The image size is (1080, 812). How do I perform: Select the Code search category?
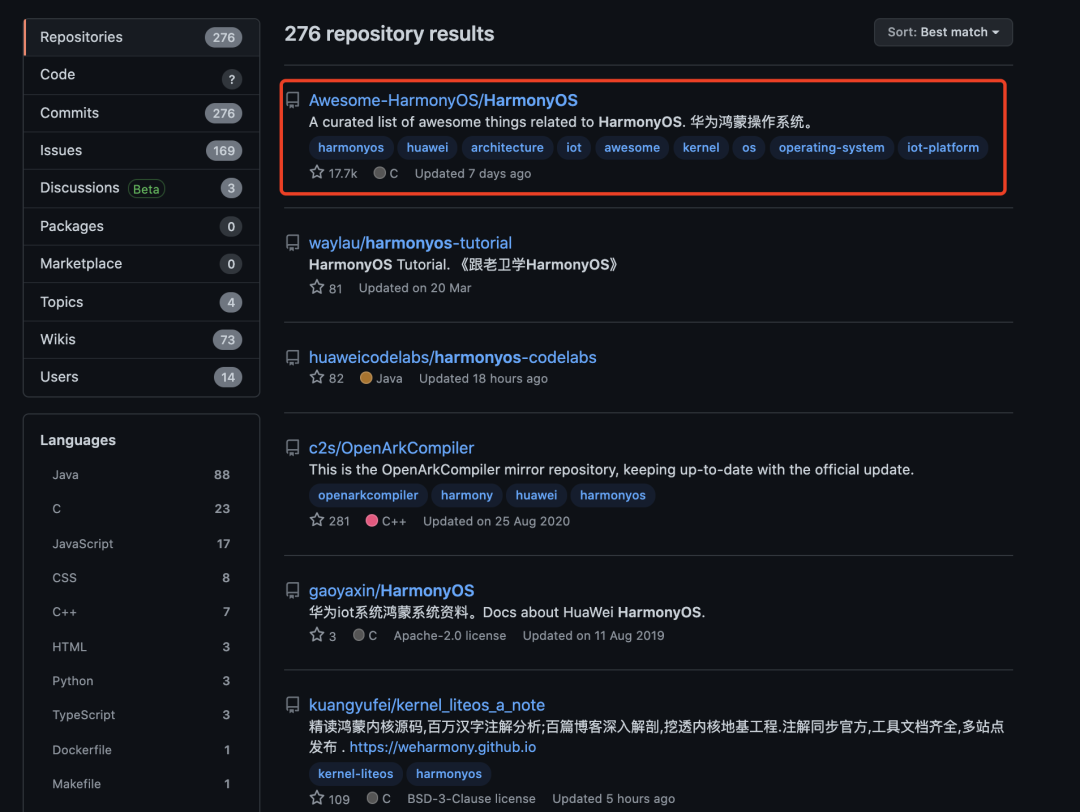142,75
